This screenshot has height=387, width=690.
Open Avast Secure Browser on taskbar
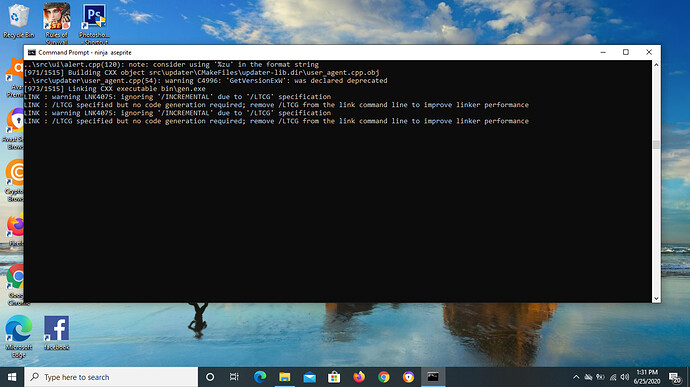click(408, 377)
